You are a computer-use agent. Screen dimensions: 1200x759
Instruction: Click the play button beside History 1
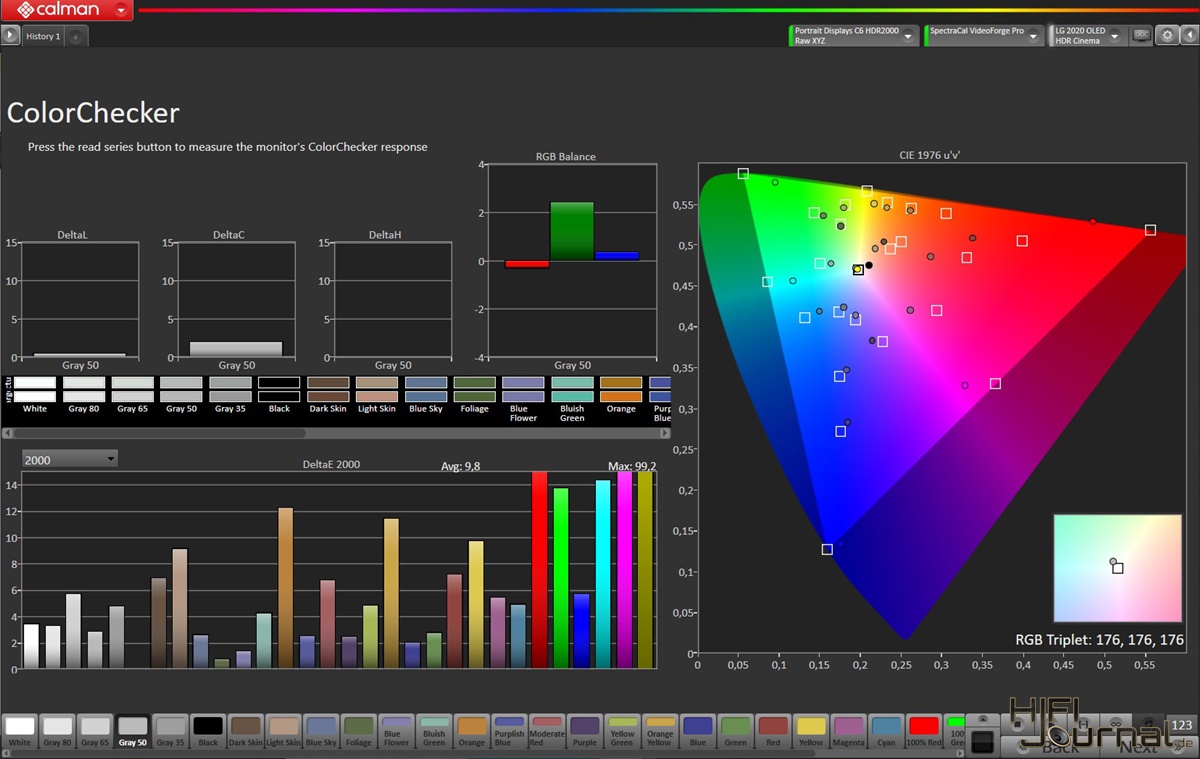coord(10,35)
